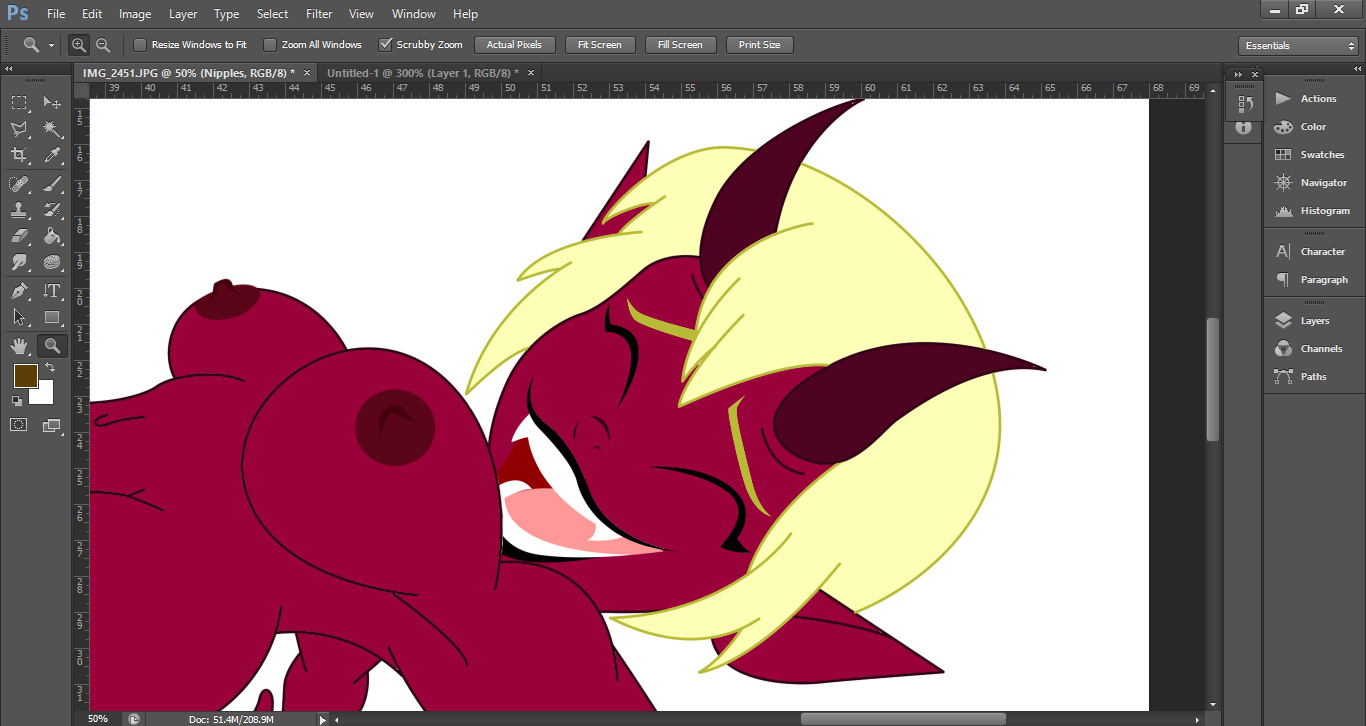Select the Move tool
Viewport: 1366px width, 726px height.
[52, 103]
